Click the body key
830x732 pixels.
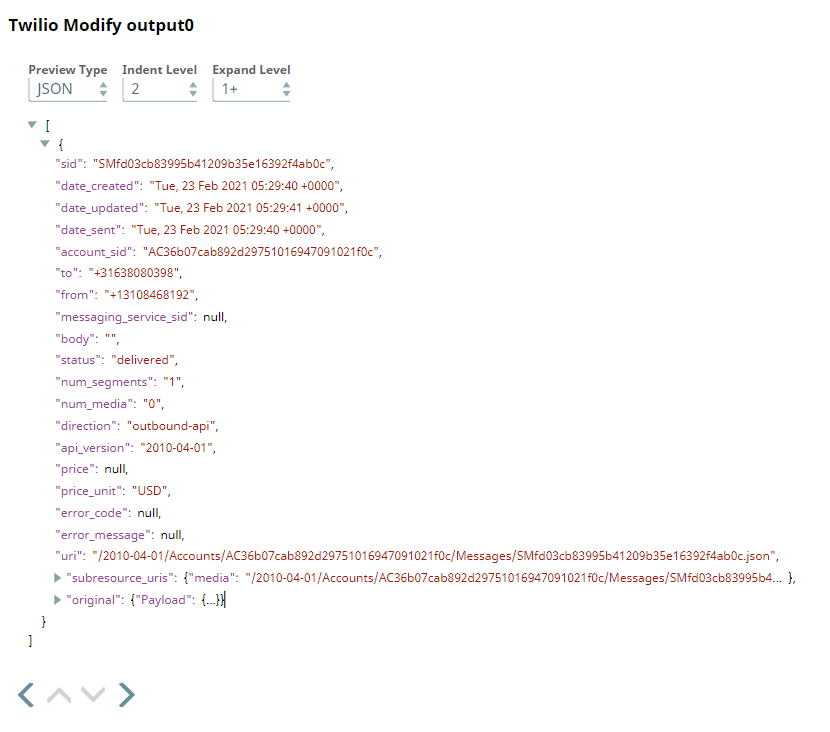pos(76,339)
